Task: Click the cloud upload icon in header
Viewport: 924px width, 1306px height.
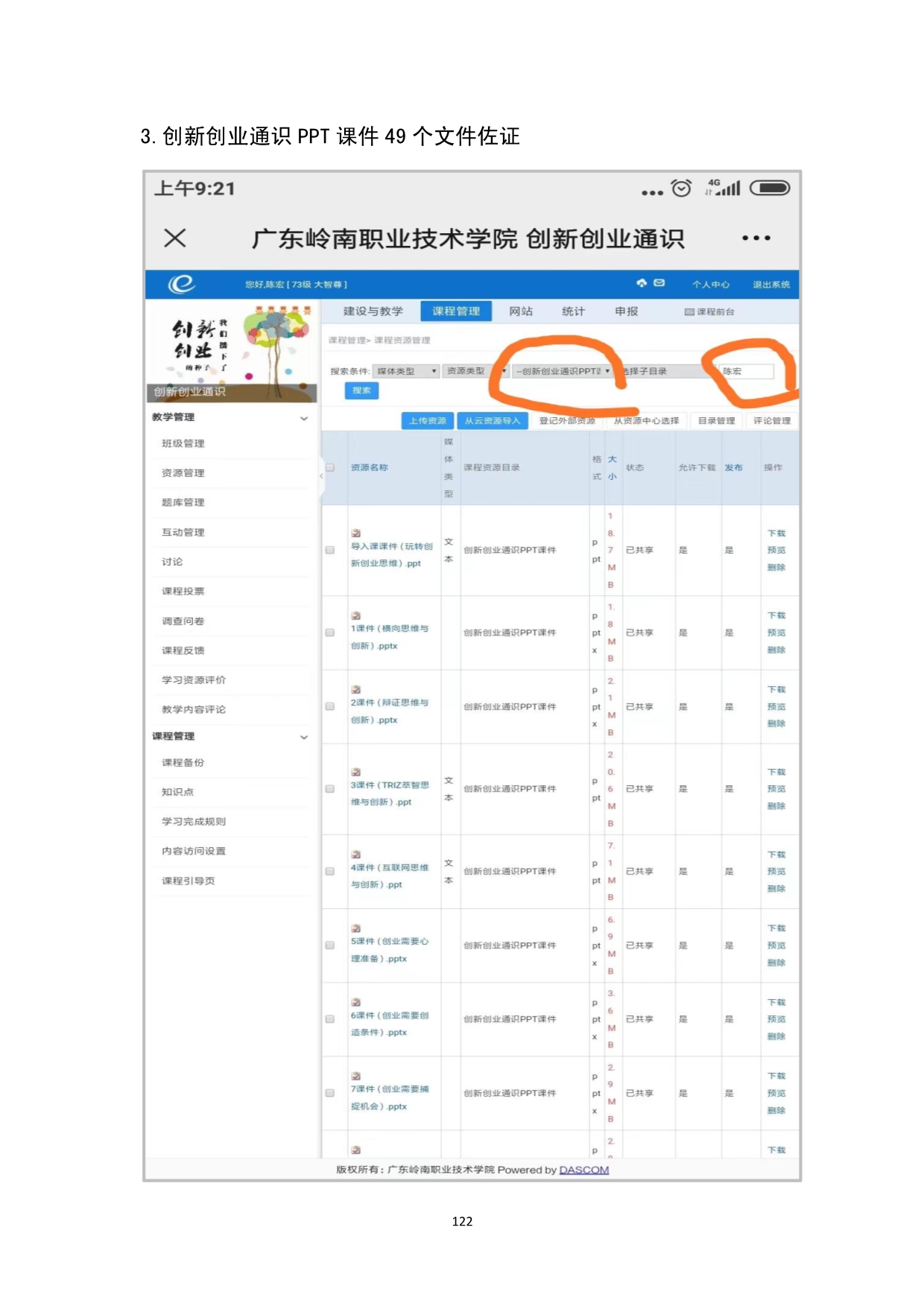Action: tap(642, 283)
